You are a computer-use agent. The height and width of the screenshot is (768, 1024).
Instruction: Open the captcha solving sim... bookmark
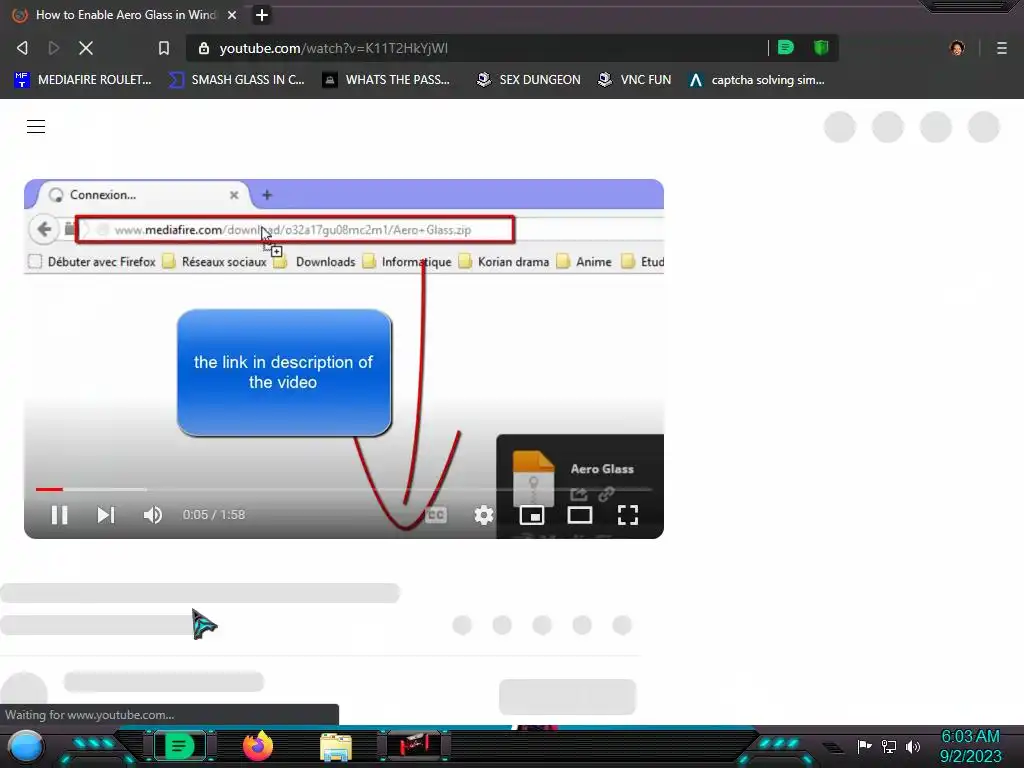pyautogui.click(x=757, y=80)
